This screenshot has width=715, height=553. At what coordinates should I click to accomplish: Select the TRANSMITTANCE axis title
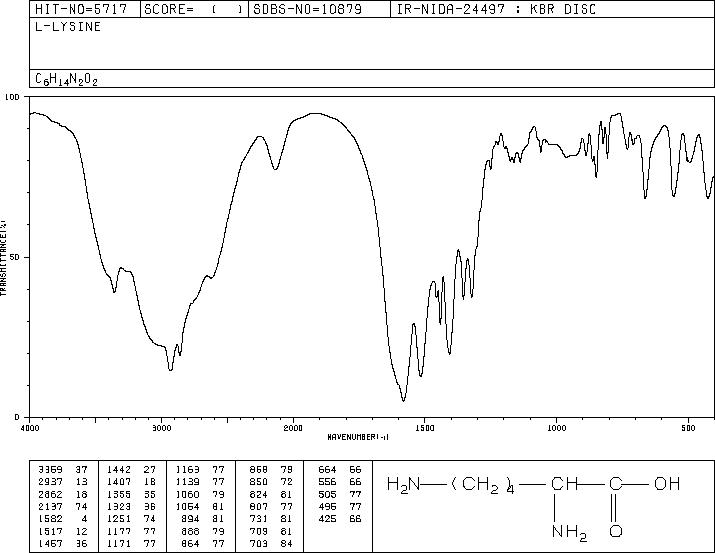click(3, 257)
